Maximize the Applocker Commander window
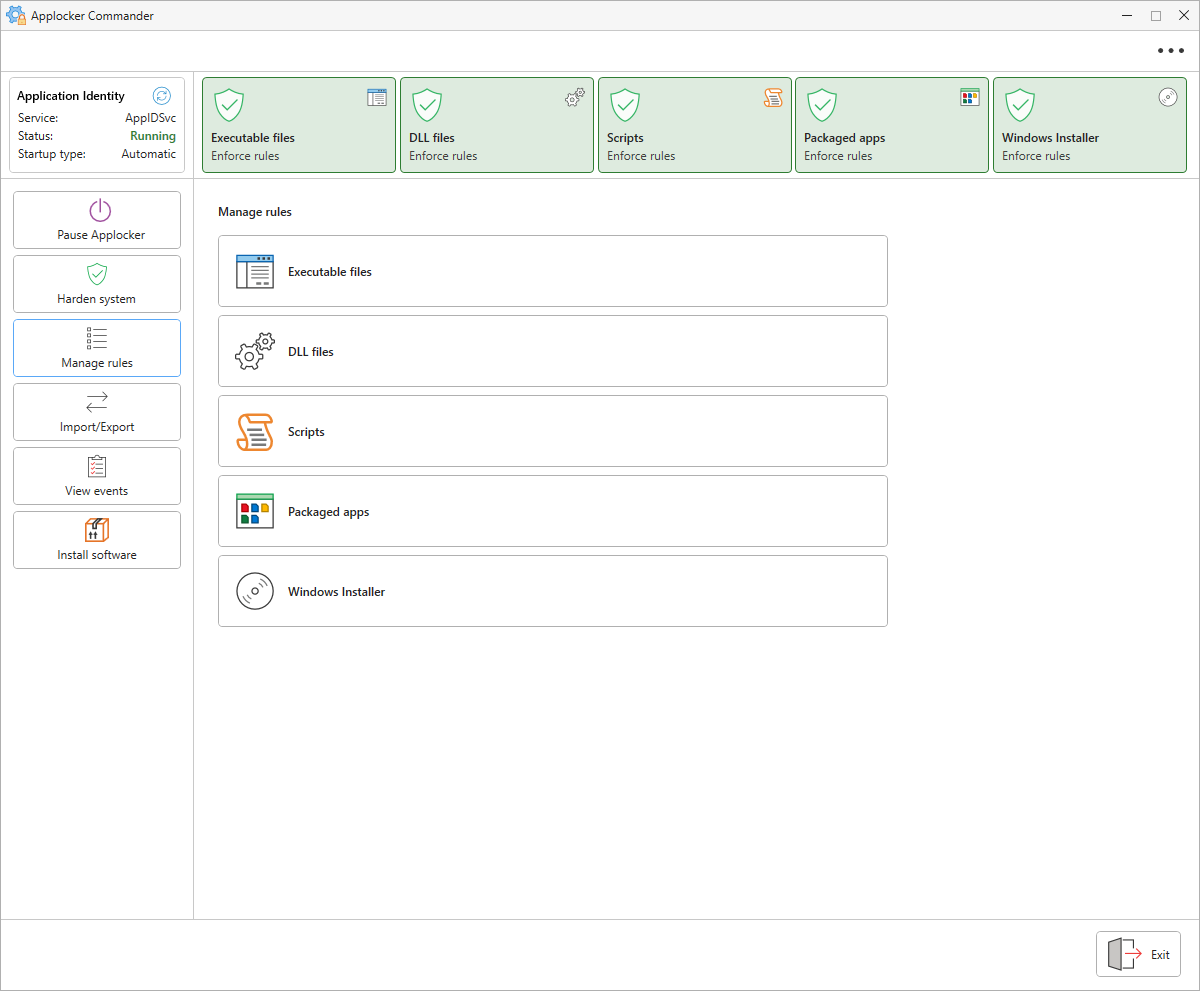 tap(1155, 16)
